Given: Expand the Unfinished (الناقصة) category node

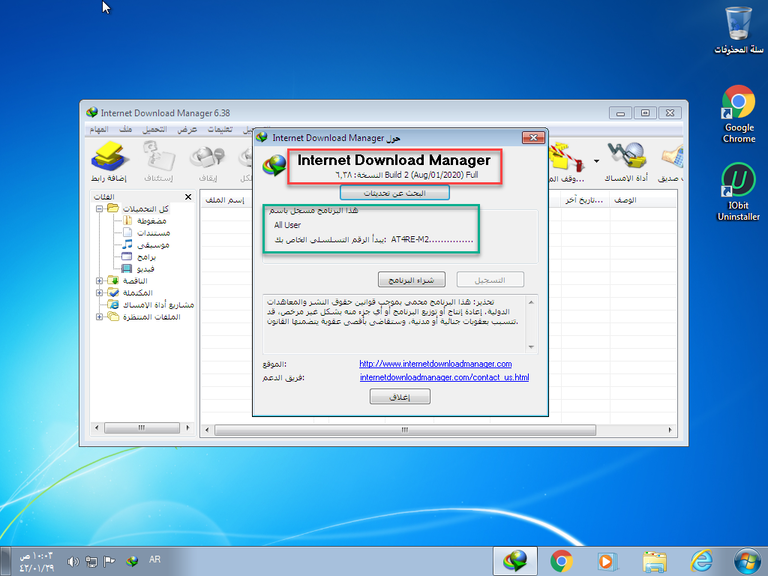Looking at the screenshot, I should (x=99, y=281).
